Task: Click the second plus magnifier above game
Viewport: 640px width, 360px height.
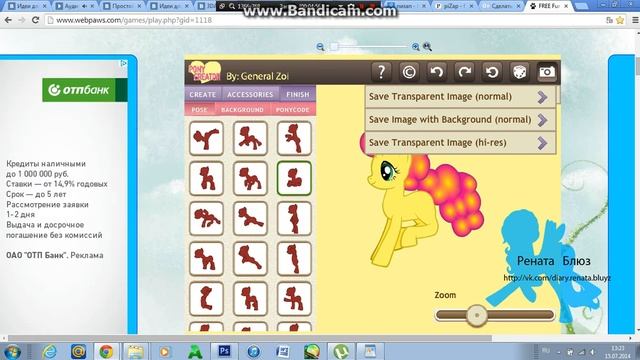Action: 427,47
